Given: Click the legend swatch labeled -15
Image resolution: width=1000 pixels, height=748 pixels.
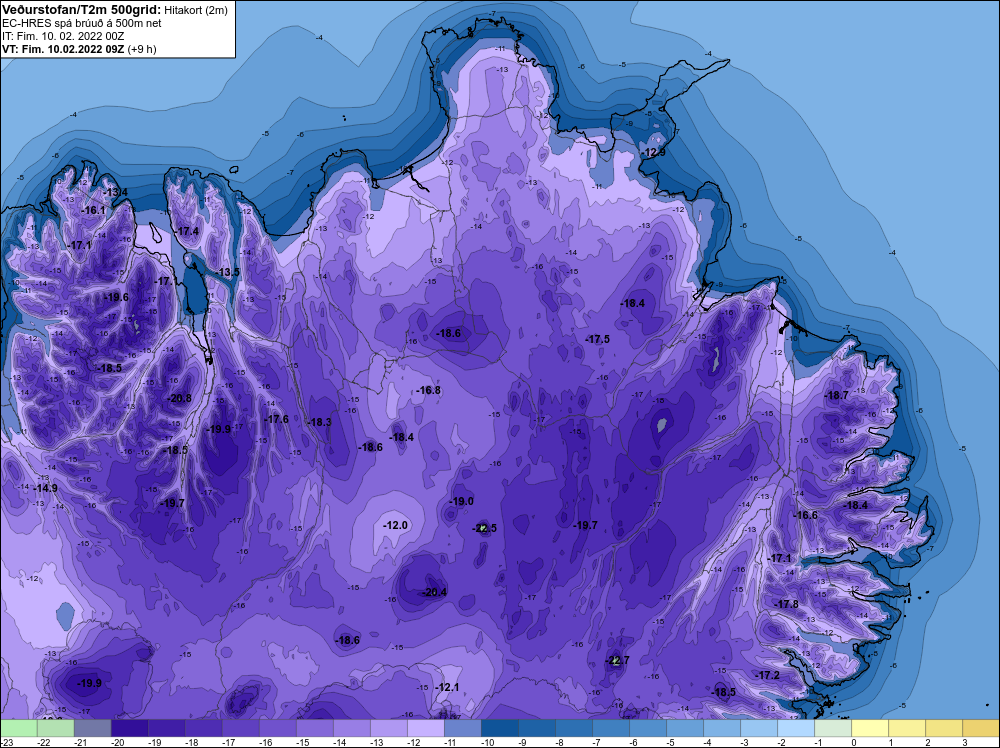Looking at the screenshot, I should (x=314, y=728).
